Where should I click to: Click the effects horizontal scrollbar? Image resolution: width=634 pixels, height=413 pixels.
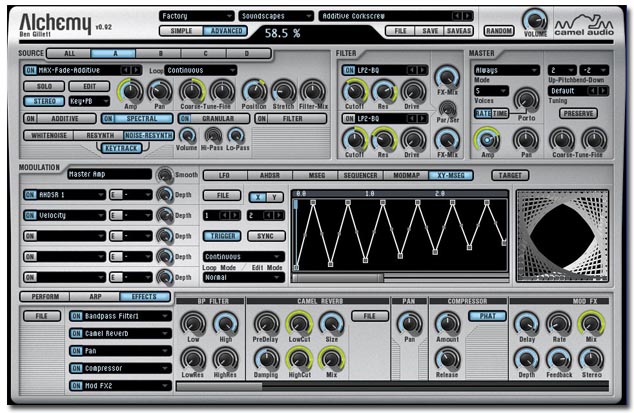392,387
